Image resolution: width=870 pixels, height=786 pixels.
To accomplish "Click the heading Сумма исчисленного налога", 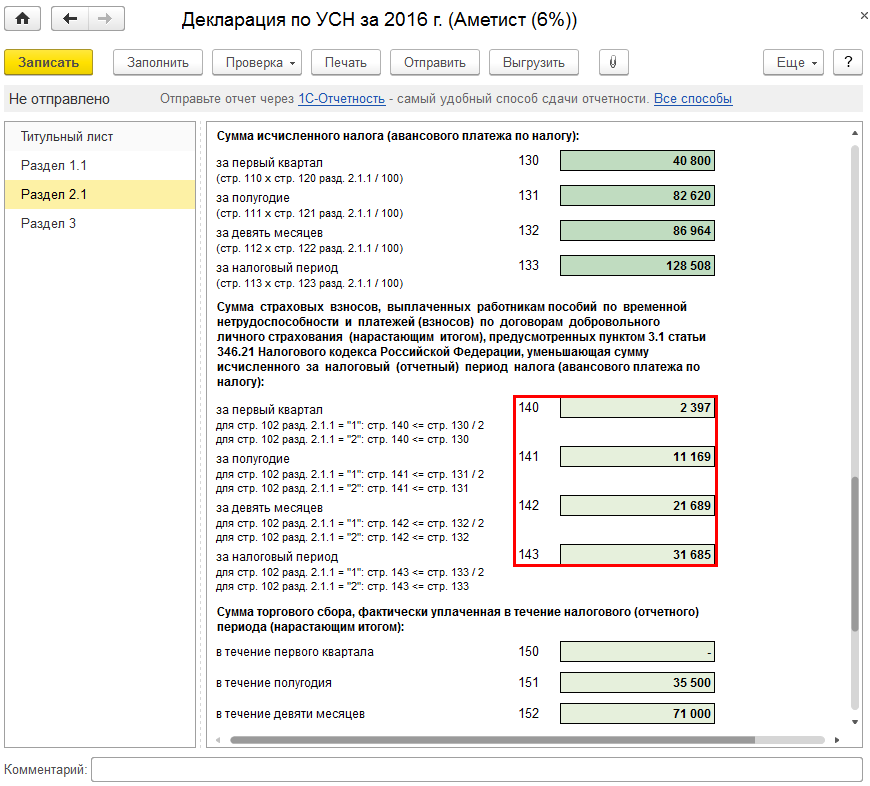I will (398, 136).
